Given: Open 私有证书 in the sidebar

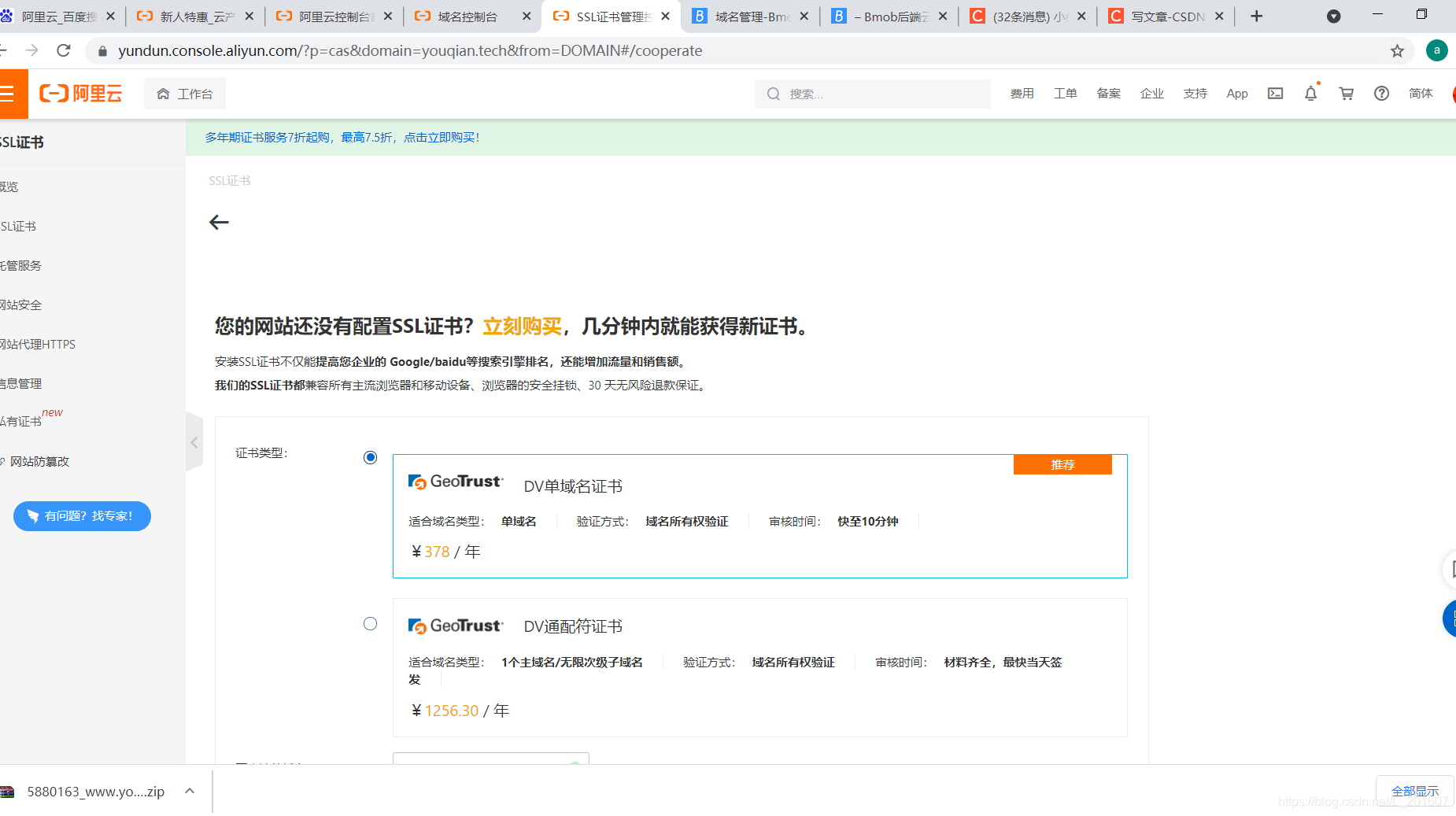Looking at the screenshot, I should pyautogui.click(x=21, y=422).
